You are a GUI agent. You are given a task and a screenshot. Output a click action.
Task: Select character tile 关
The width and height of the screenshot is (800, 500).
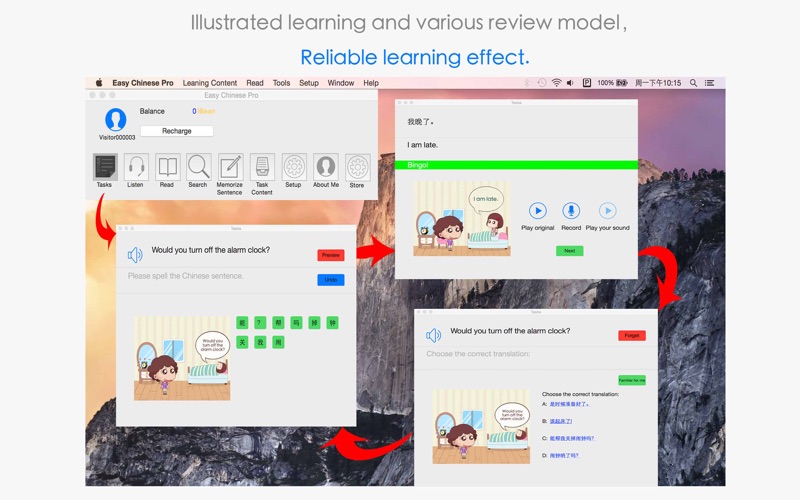242,342
